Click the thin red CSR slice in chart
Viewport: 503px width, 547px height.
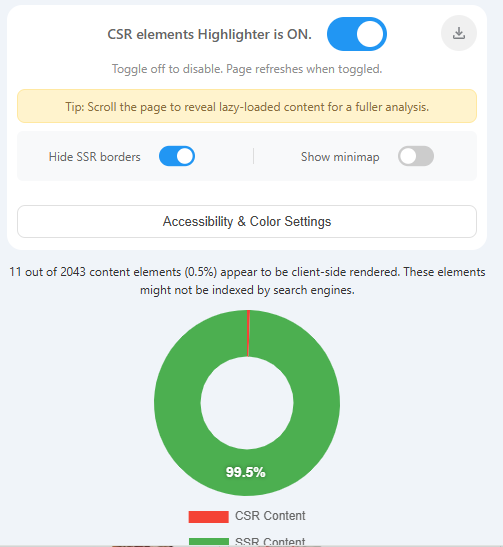(248, 333)
